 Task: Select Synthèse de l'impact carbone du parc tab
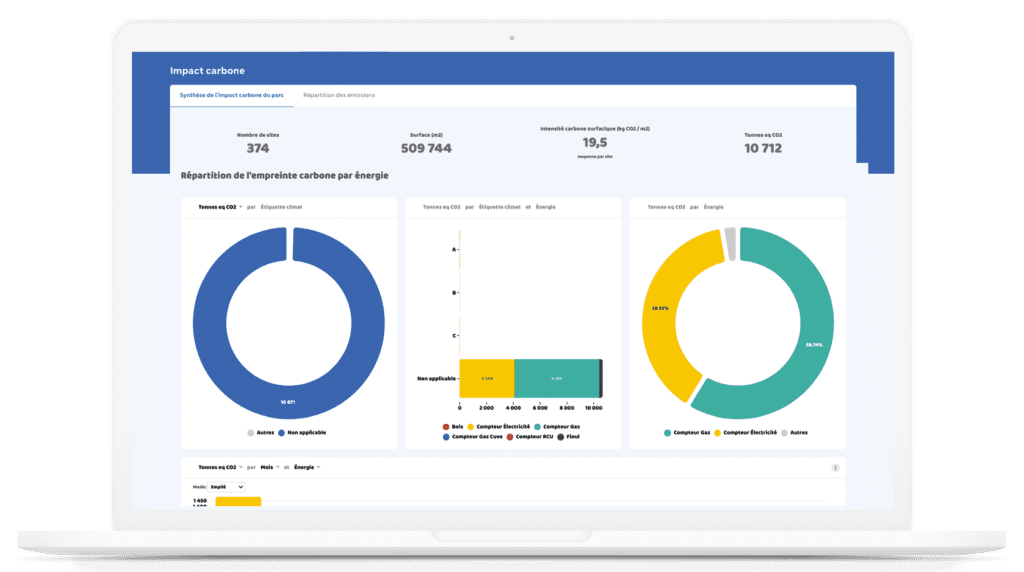coord(231,95)
